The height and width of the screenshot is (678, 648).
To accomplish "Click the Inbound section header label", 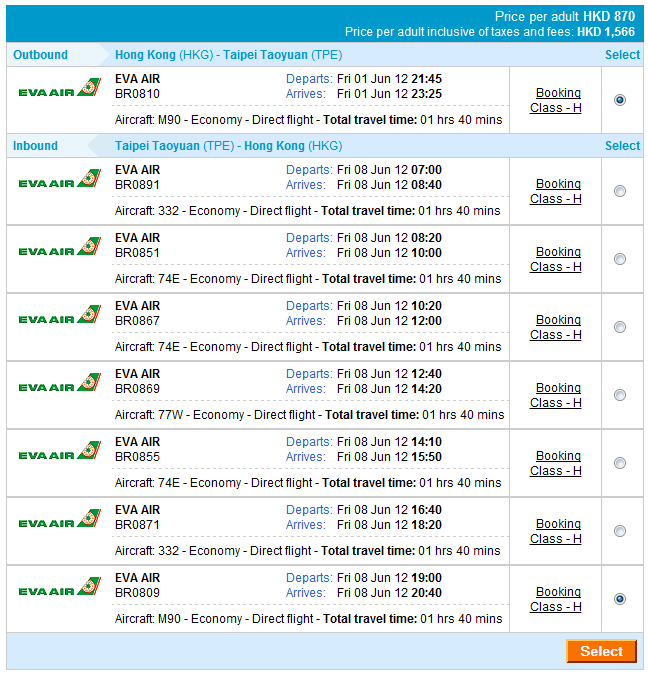I will [36, 146].
